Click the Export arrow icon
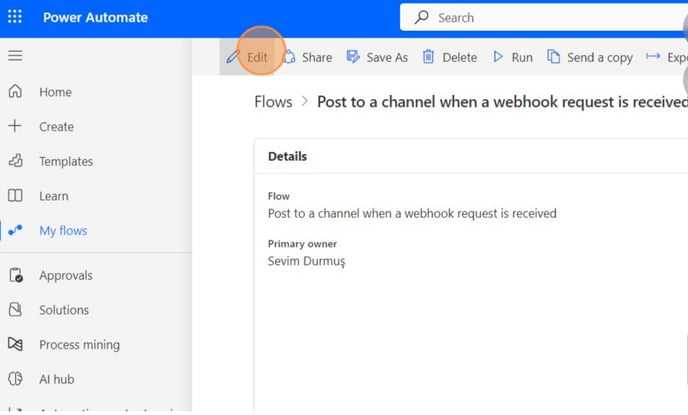The image size is (688, 415). (x=653, y=56)
